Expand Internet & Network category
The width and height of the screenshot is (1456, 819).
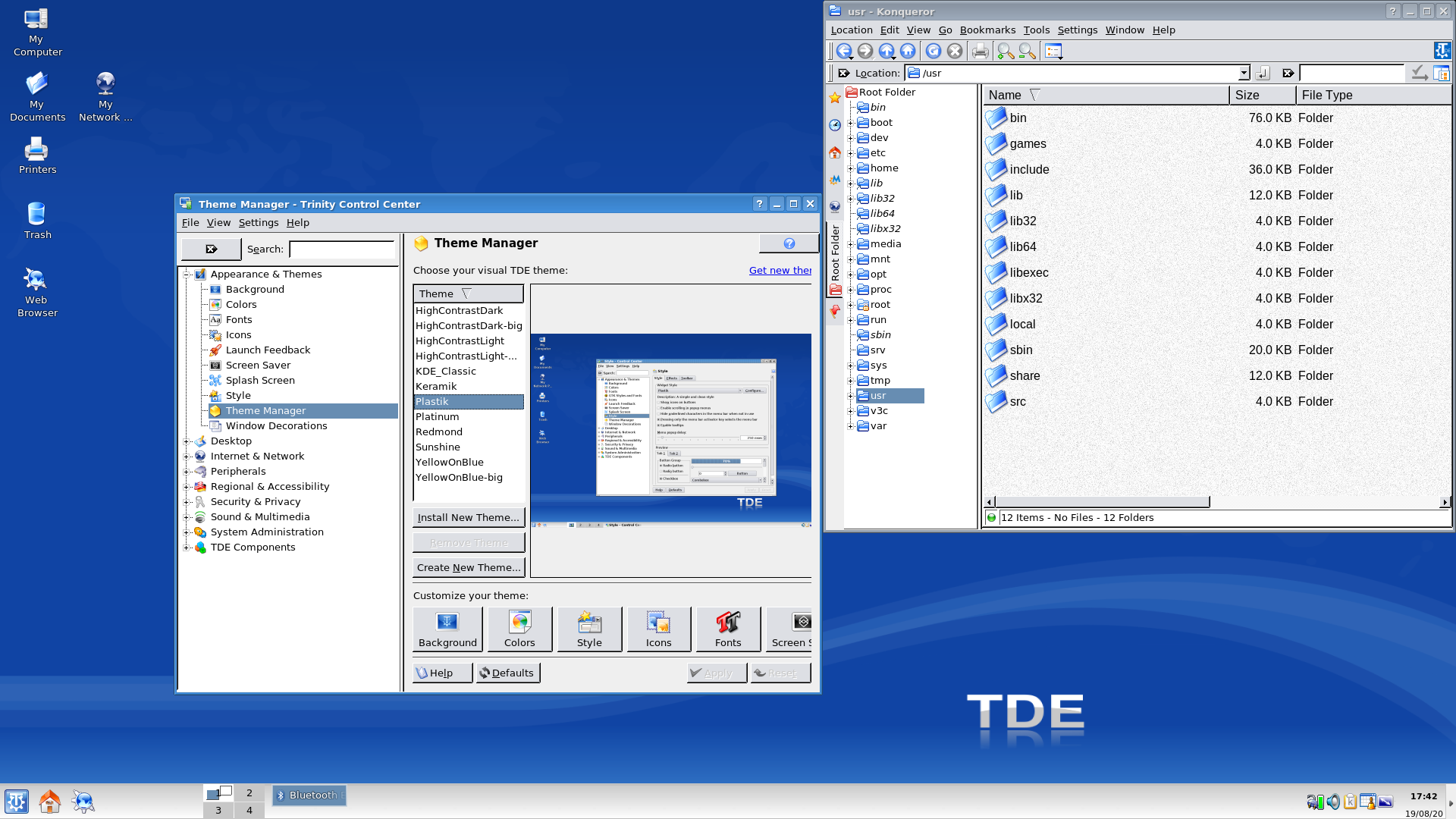pos(187,457)
